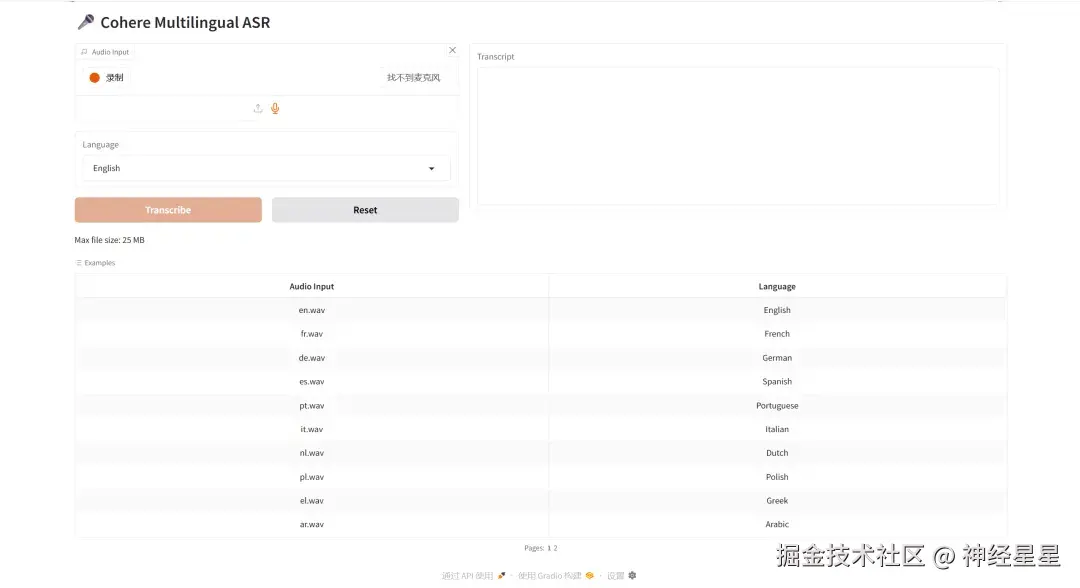Close the Audio Input panel

[453, 50]
